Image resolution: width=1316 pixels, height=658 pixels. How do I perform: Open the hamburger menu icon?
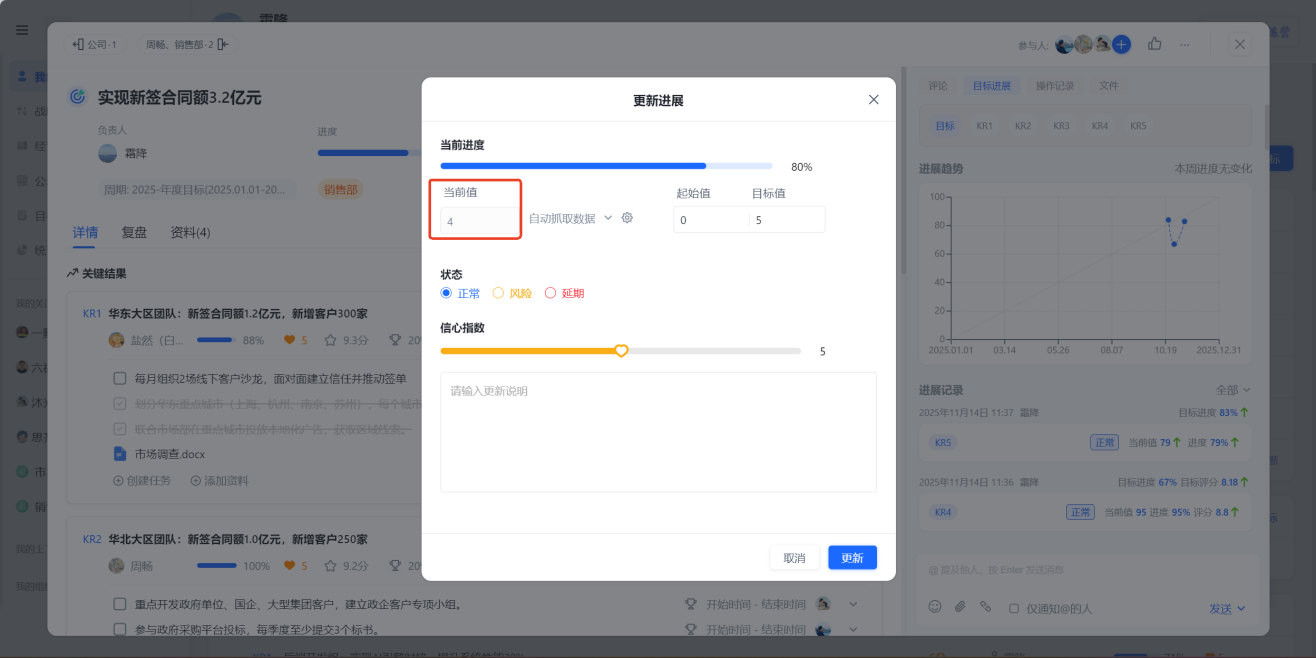click(x=22, y=30)
